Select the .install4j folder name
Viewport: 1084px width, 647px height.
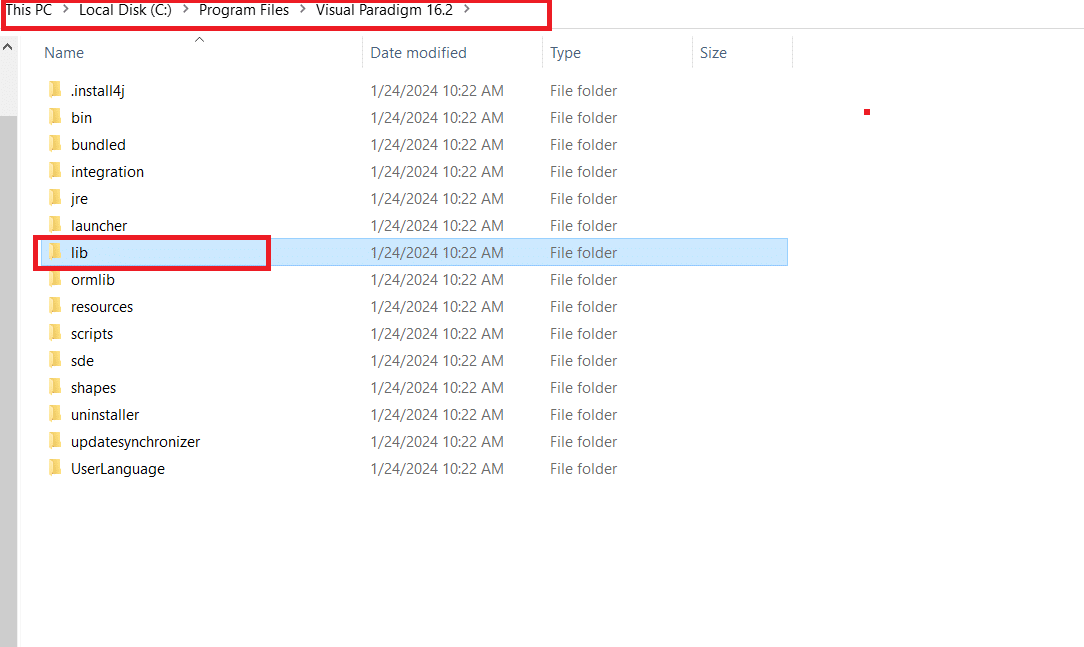click(97, 91)
